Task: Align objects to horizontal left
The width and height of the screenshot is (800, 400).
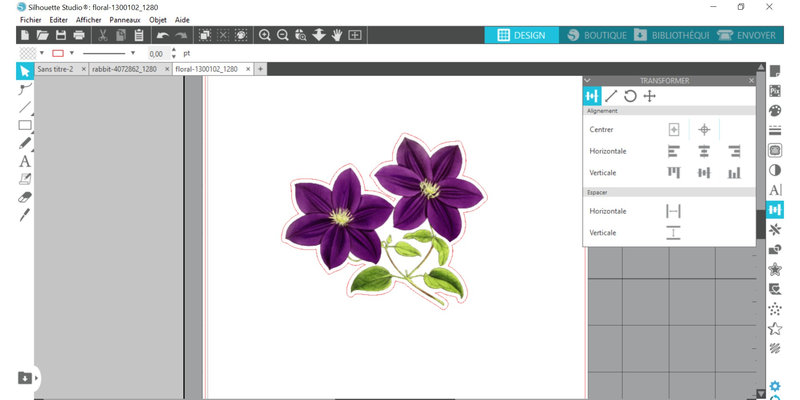Action: pos(674,151)
